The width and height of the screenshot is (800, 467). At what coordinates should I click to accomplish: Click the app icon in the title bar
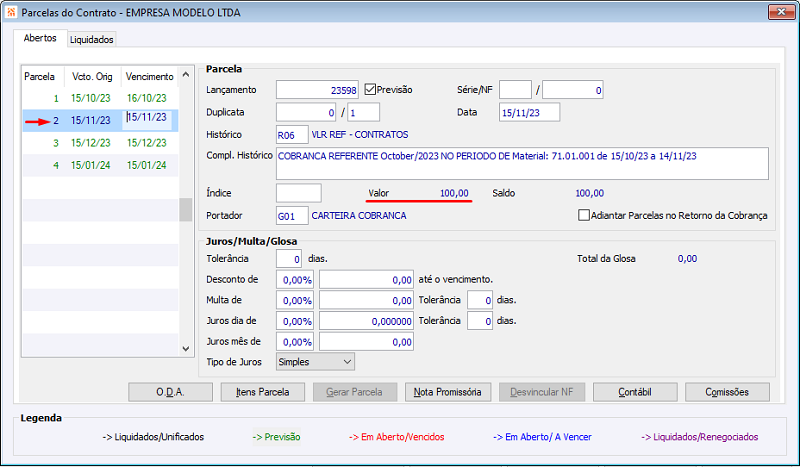11,13
